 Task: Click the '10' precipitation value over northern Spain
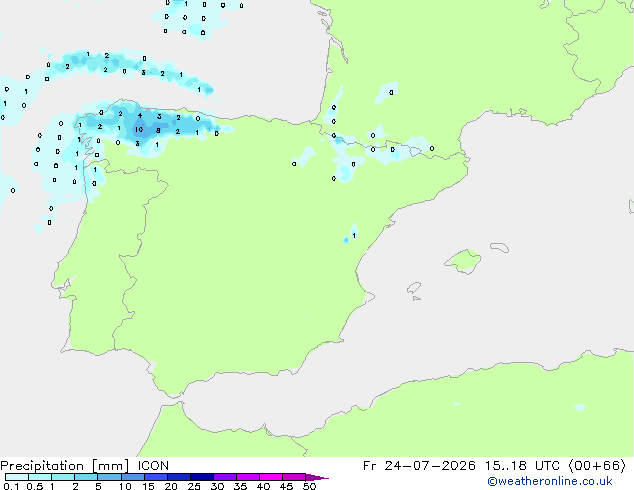(x=139, y=129)
